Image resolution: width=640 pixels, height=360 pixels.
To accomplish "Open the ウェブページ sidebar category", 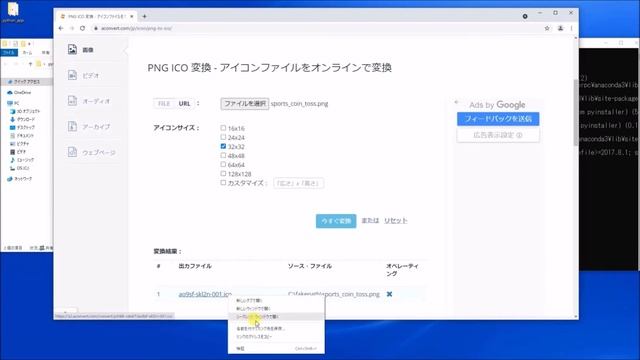I will (x=91, y=152).
